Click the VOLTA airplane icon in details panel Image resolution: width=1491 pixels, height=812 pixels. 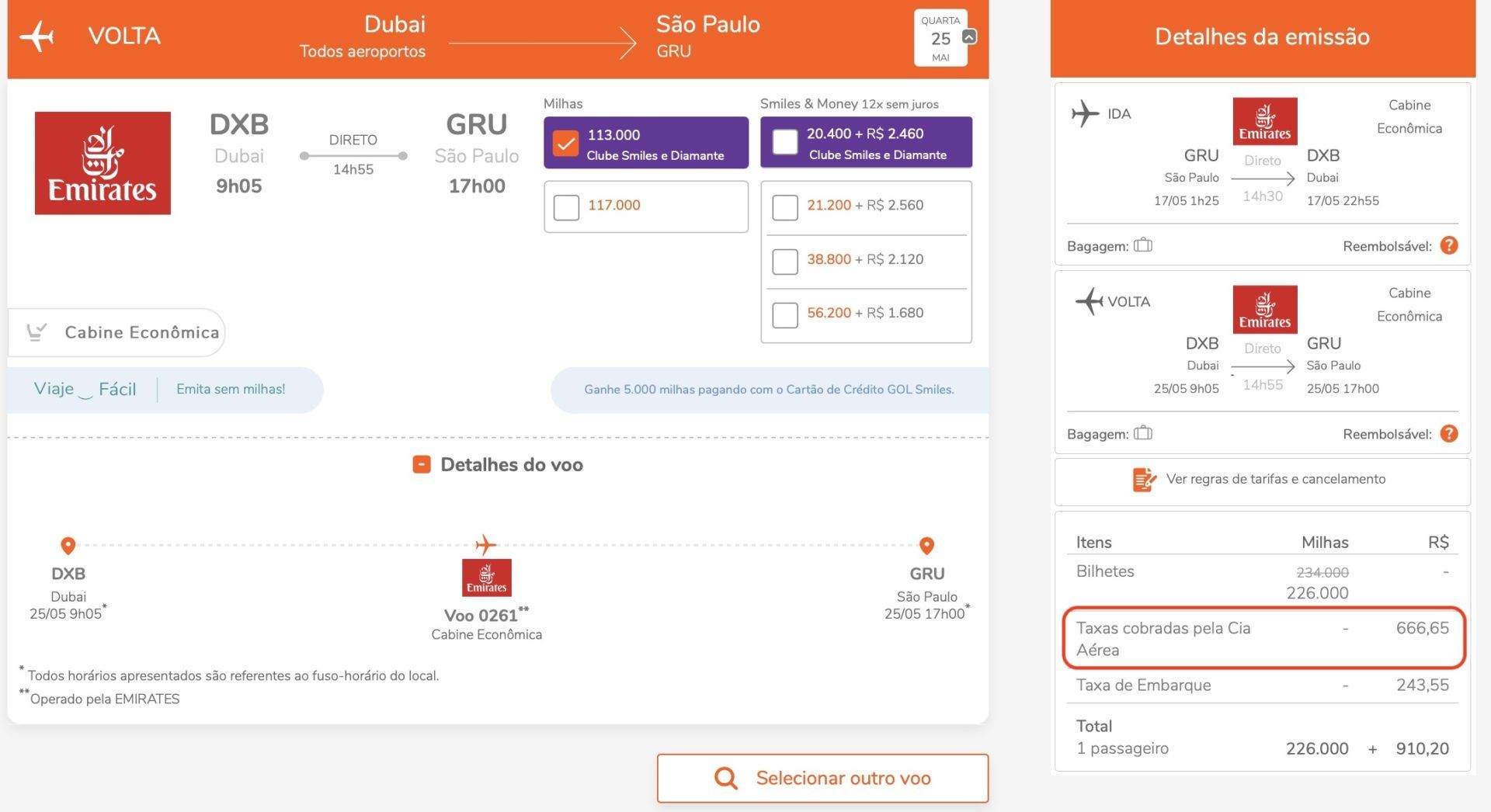tap(1089, 301)
